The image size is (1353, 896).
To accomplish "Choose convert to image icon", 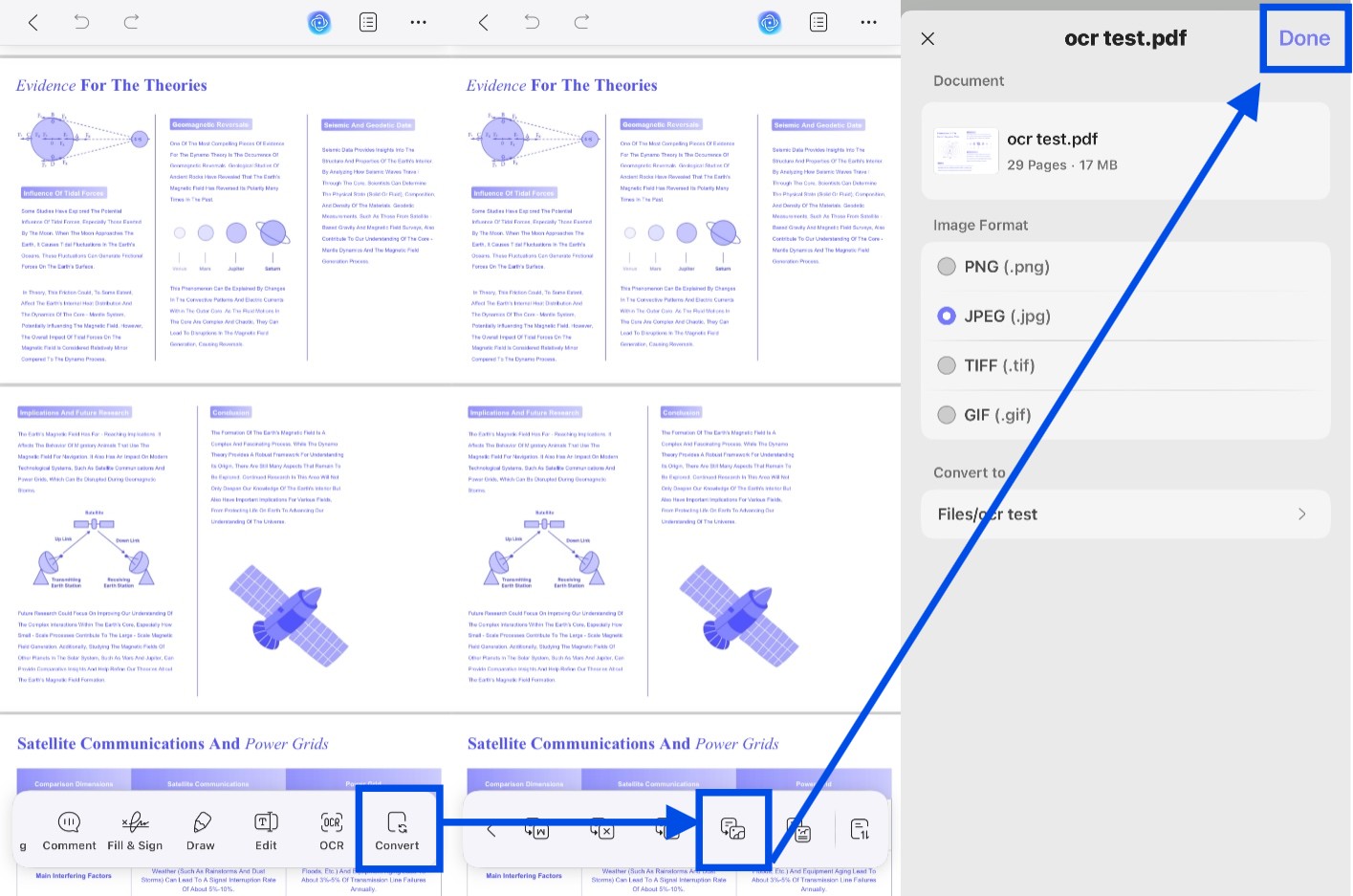I will tap(733, 830).
